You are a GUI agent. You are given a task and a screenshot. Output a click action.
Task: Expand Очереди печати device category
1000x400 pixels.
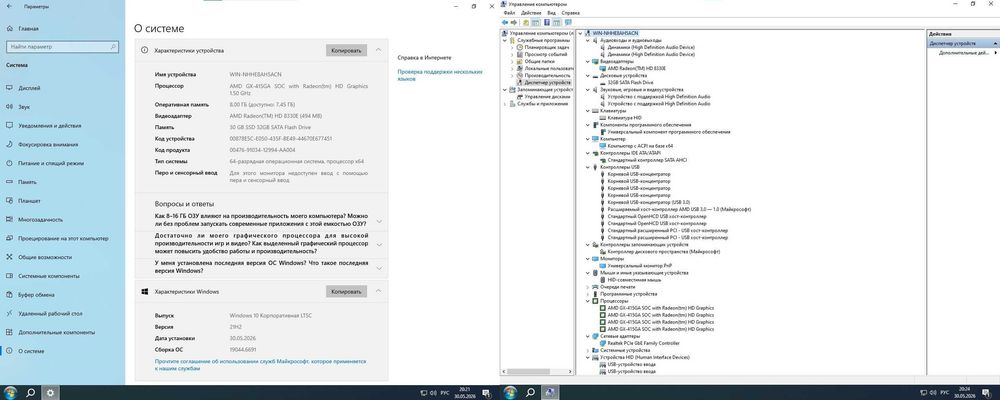click(x=587, y=287)
